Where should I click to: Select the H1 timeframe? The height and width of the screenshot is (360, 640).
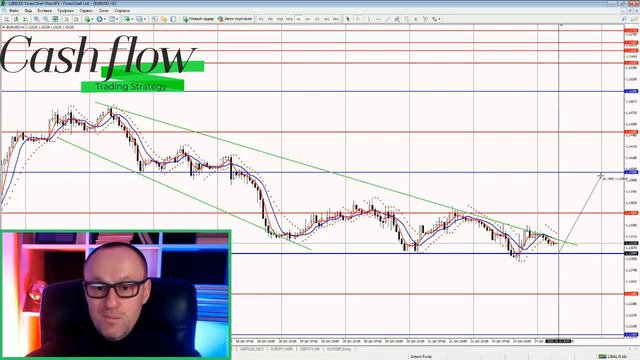tap(298, 19)
